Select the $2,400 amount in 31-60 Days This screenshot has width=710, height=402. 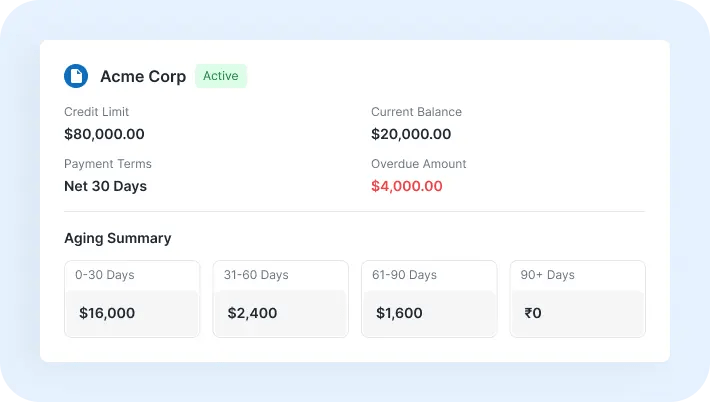tap(252, 313)
